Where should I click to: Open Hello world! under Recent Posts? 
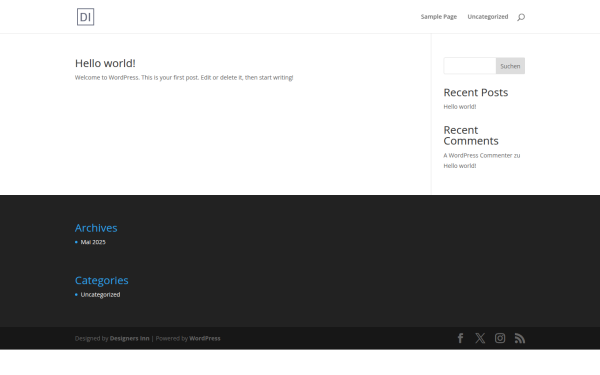460,107
